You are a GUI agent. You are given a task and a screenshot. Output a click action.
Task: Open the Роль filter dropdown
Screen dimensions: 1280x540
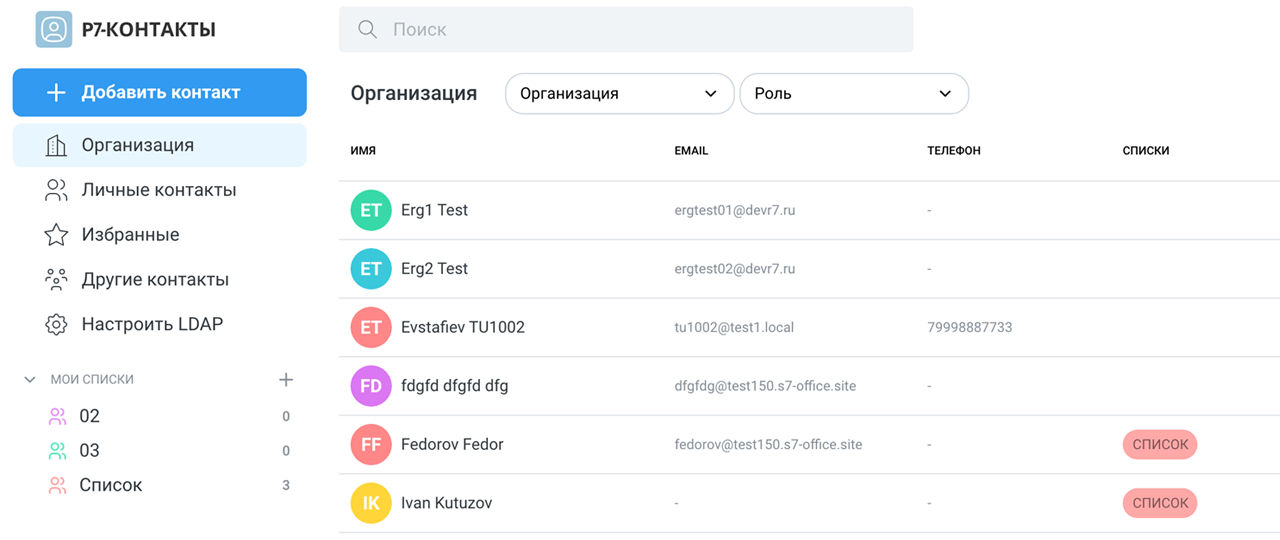coord(853,94)
